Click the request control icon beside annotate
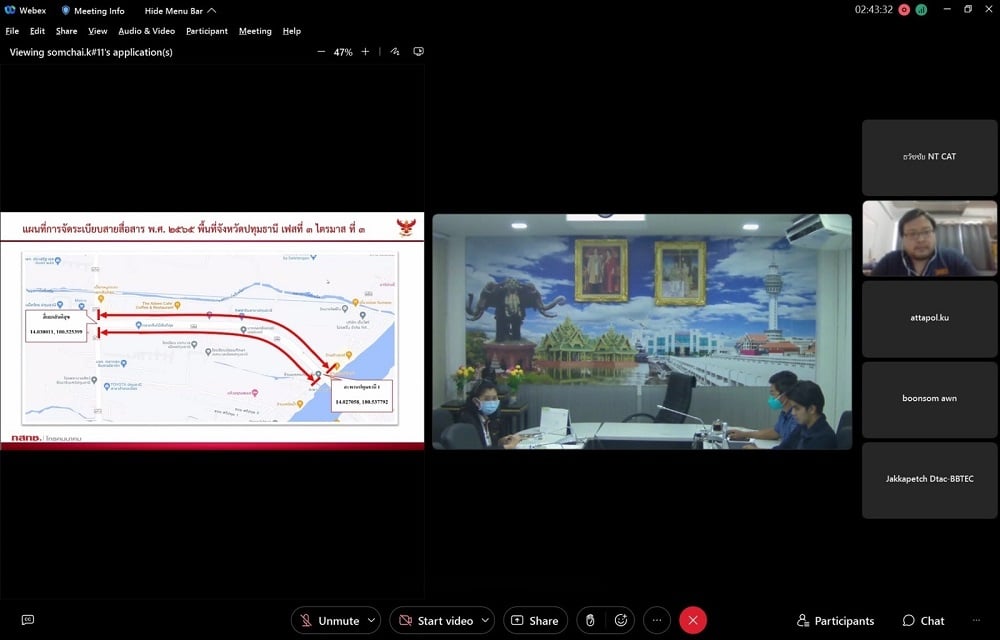This screenshot has width=1000, height=640. tap(418, 52)
